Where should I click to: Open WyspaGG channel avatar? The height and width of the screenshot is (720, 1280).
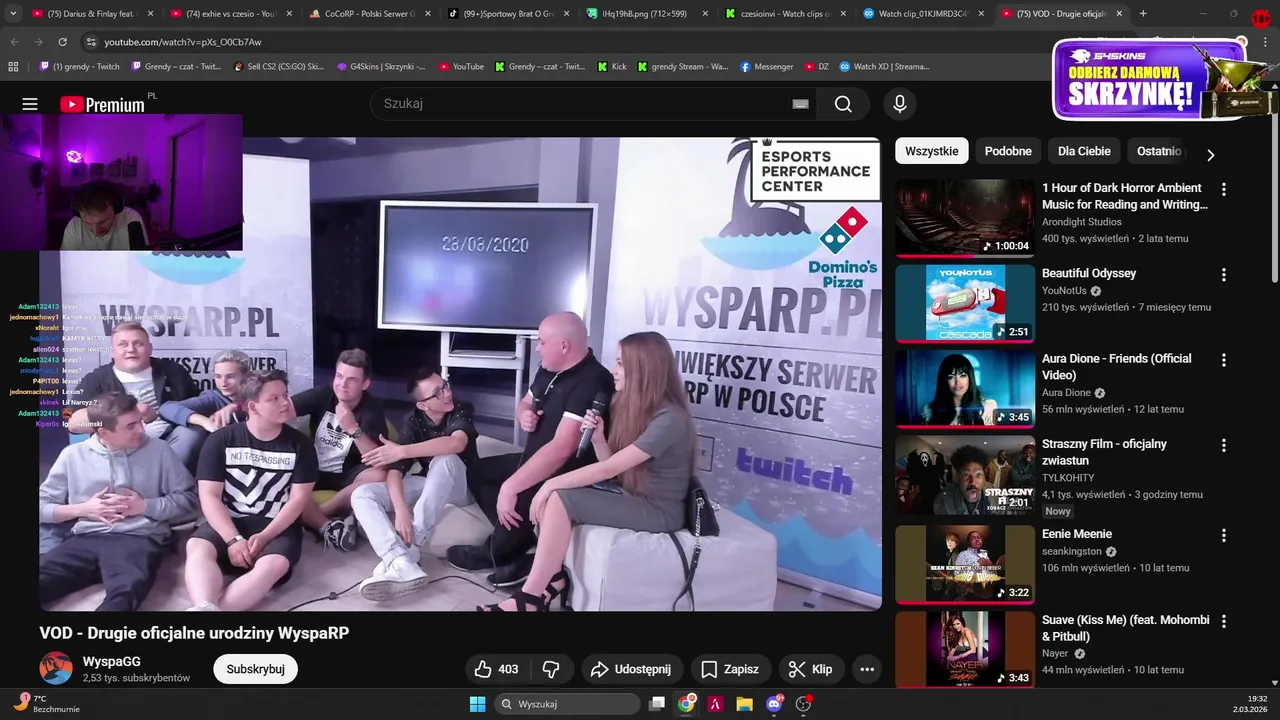56,669
